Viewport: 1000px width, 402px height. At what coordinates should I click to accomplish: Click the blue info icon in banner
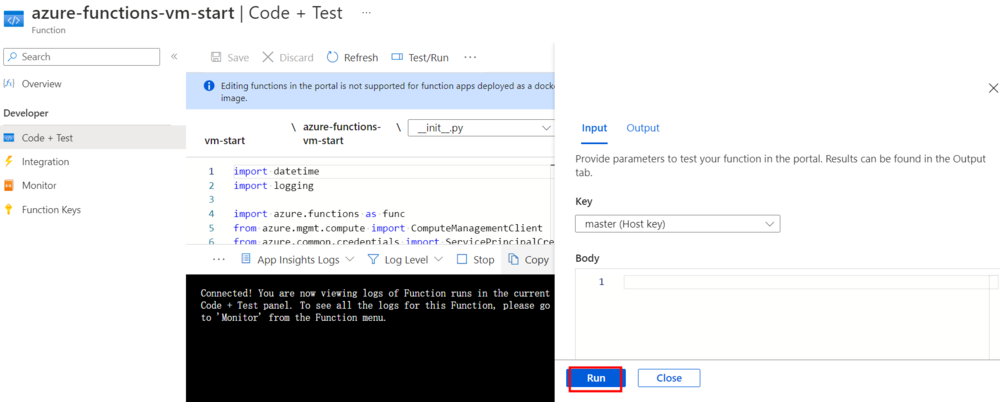[x=208, y=86]
